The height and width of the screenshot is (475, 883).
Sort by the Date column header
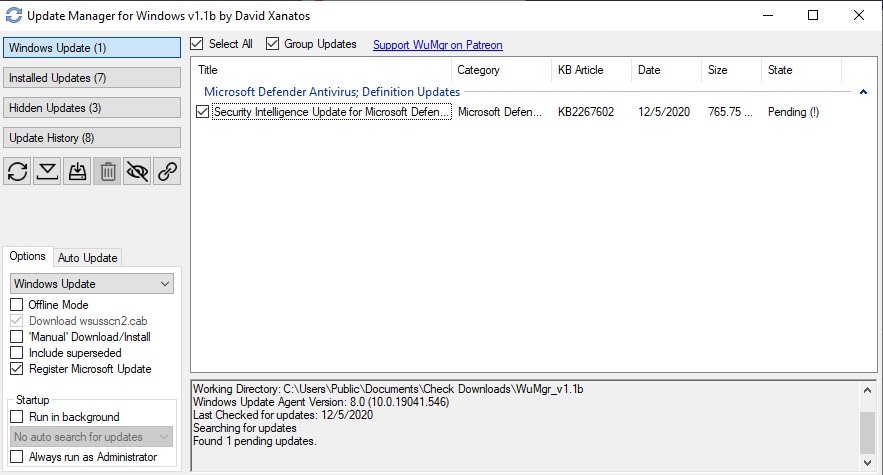(x=666, y=70)
